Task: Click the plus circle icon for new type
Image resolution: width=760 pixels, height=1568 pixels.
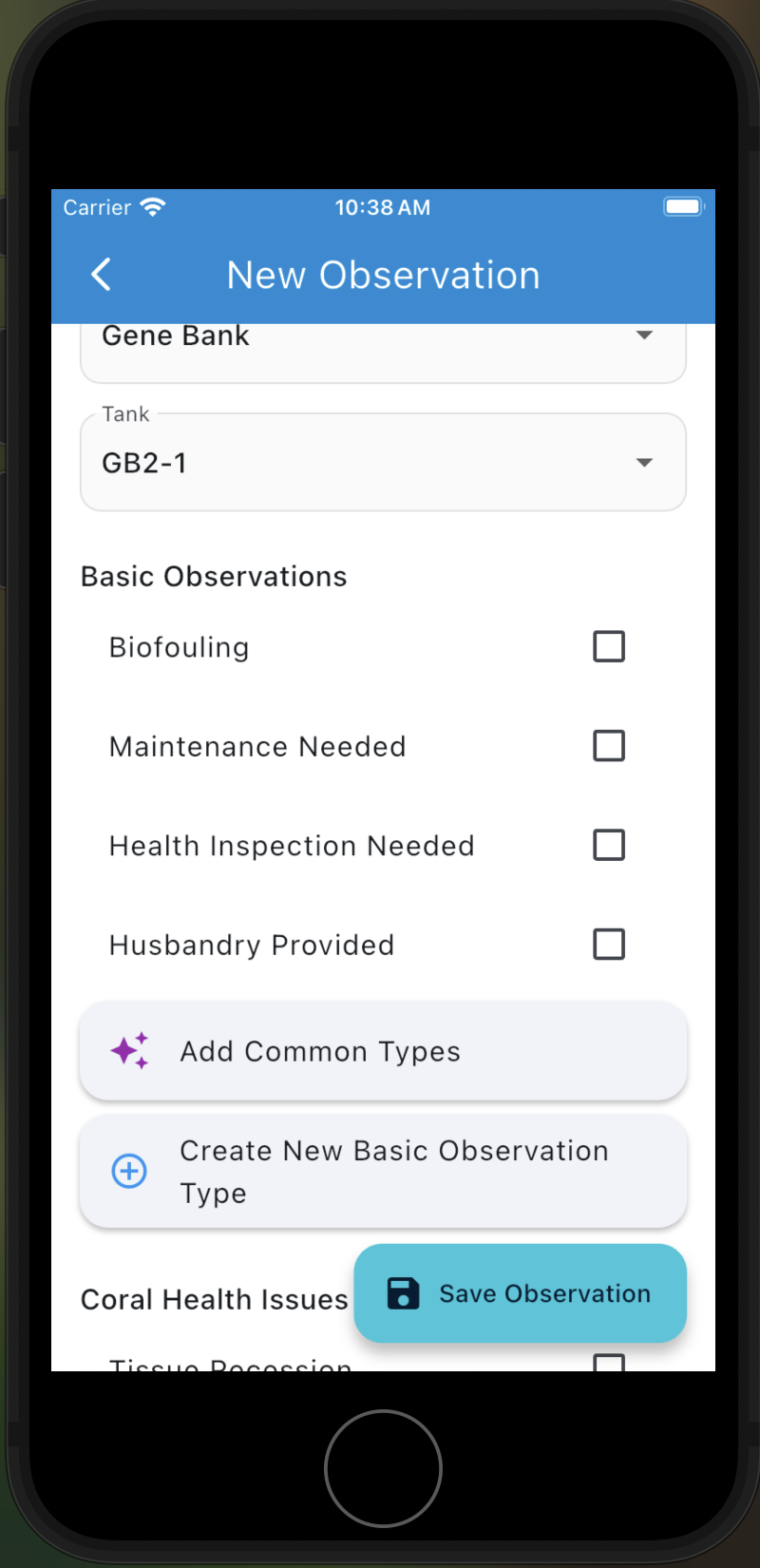Action: point(129,1171)
